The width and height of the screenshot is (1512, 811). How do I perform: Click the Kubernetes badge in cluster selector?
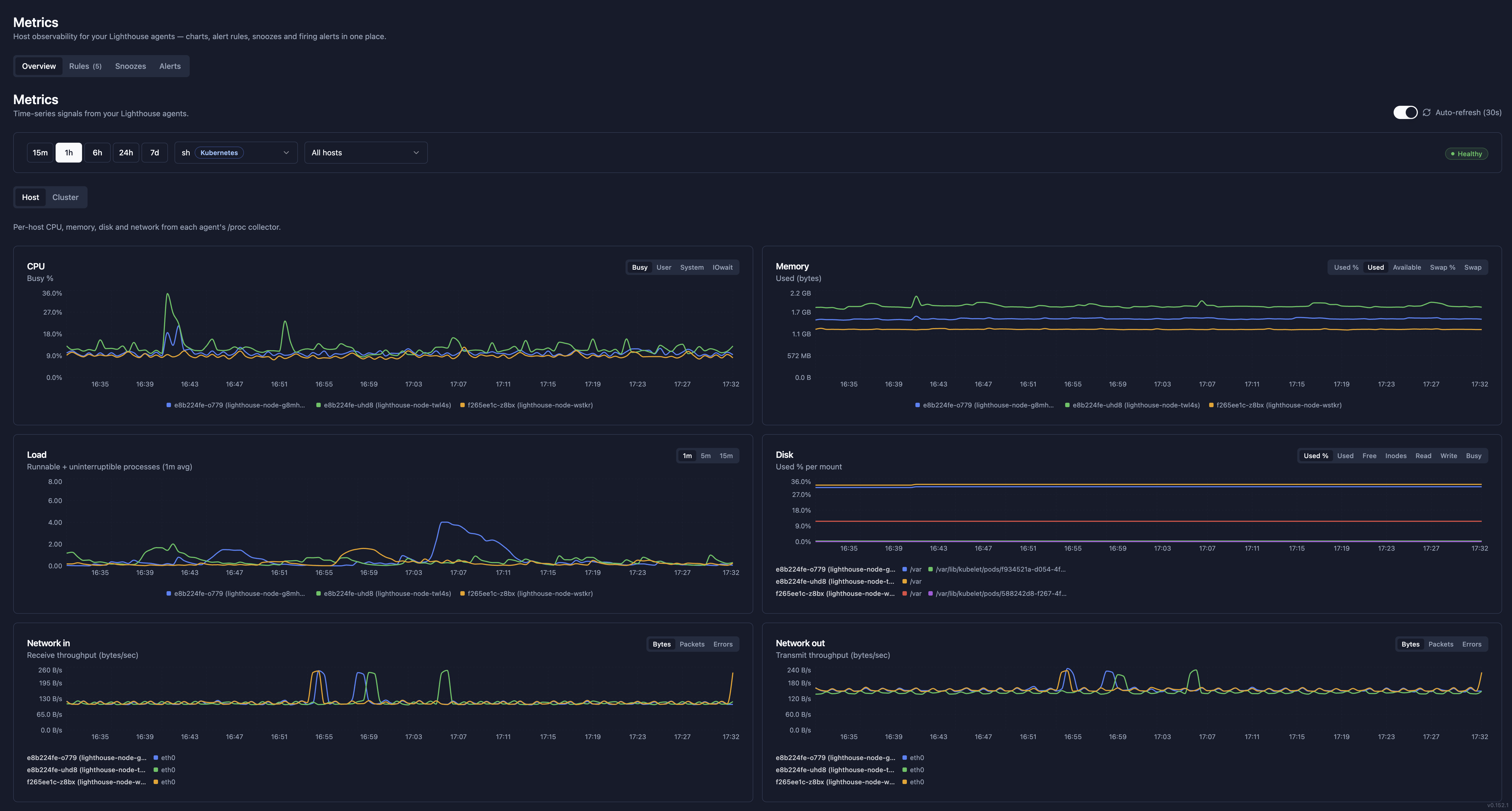pos(219,153)
